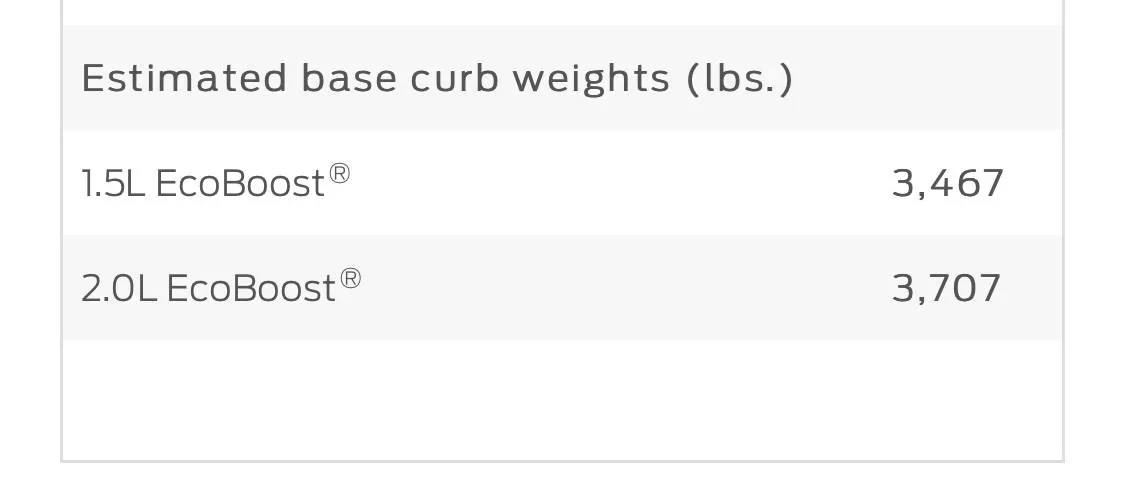
Task: Click the empty gray strip above the header
Action: pyautogui.click(x=562, y=12)
